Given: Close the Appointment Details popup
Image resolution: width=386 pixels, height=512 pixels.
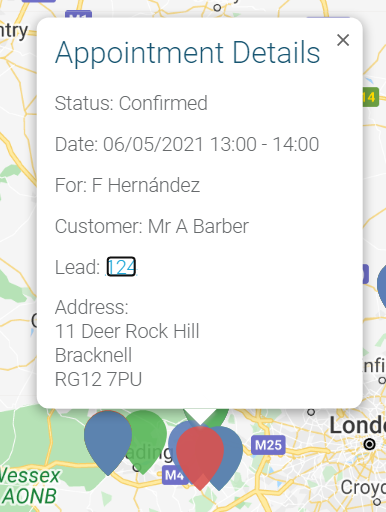Looking at the screenshot, I should click(x=343, y=40).
